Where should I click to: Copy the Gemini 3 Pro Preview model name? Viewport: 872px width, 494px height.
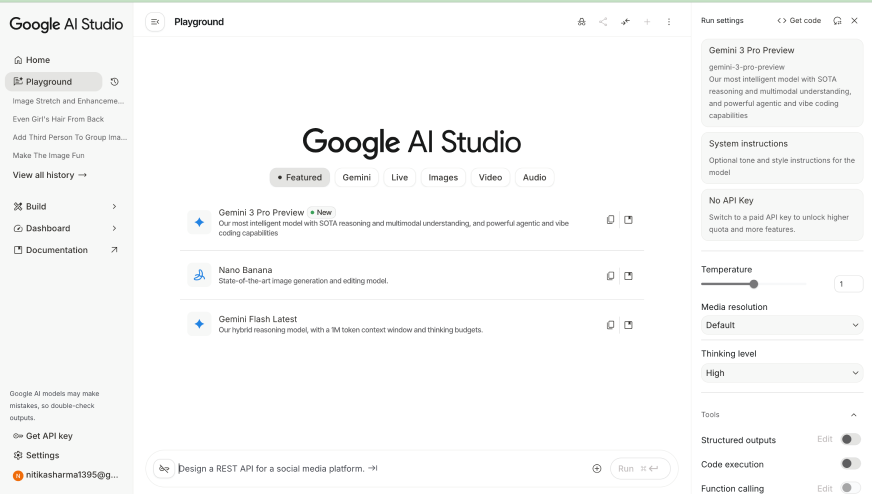point(610,220)
